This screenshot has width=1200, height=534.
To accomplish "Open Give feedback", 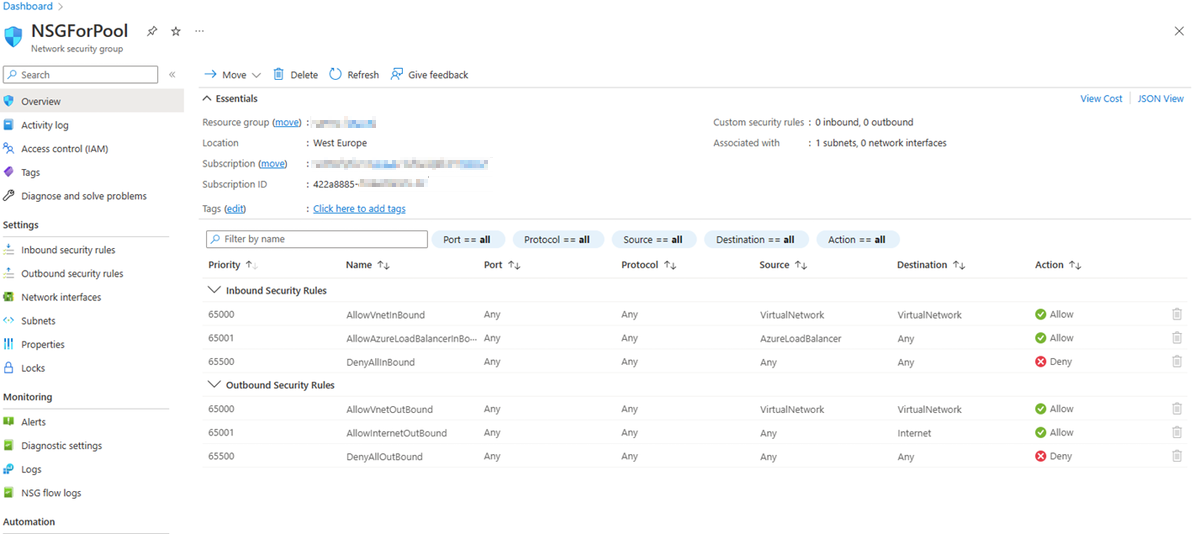I will coord(429,75).
